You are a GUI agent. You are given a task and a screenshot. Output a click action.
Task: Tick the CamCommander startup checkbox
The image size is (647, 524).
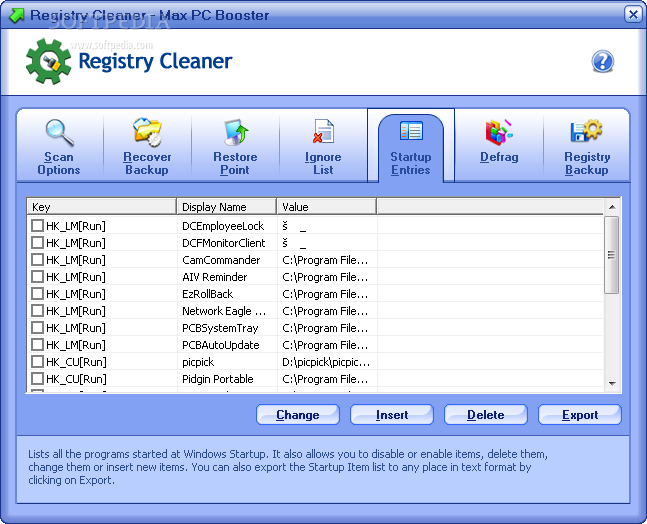point(37,260)
